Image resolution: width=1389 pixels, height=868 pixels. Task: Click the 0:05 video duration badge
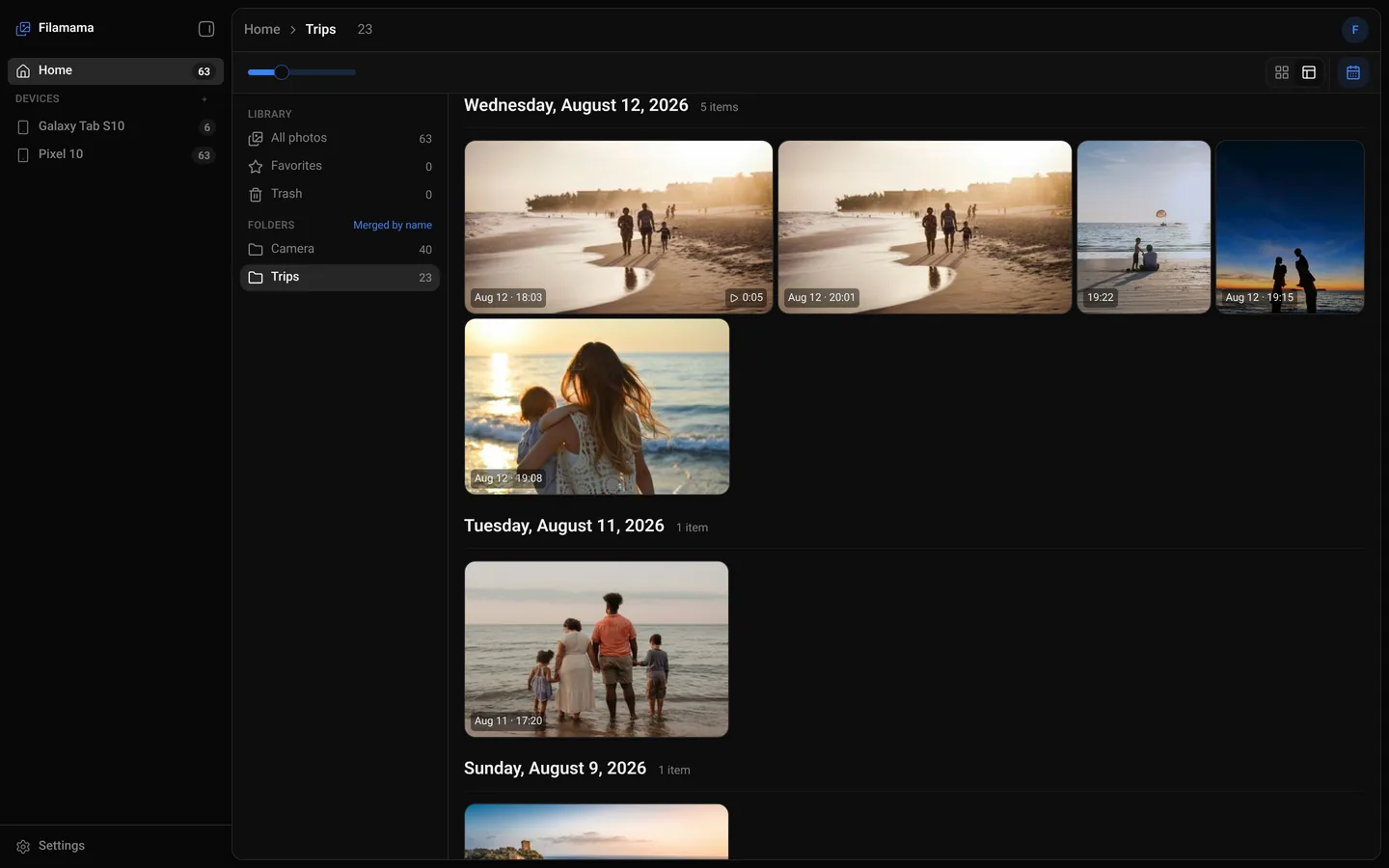point(747,298)
